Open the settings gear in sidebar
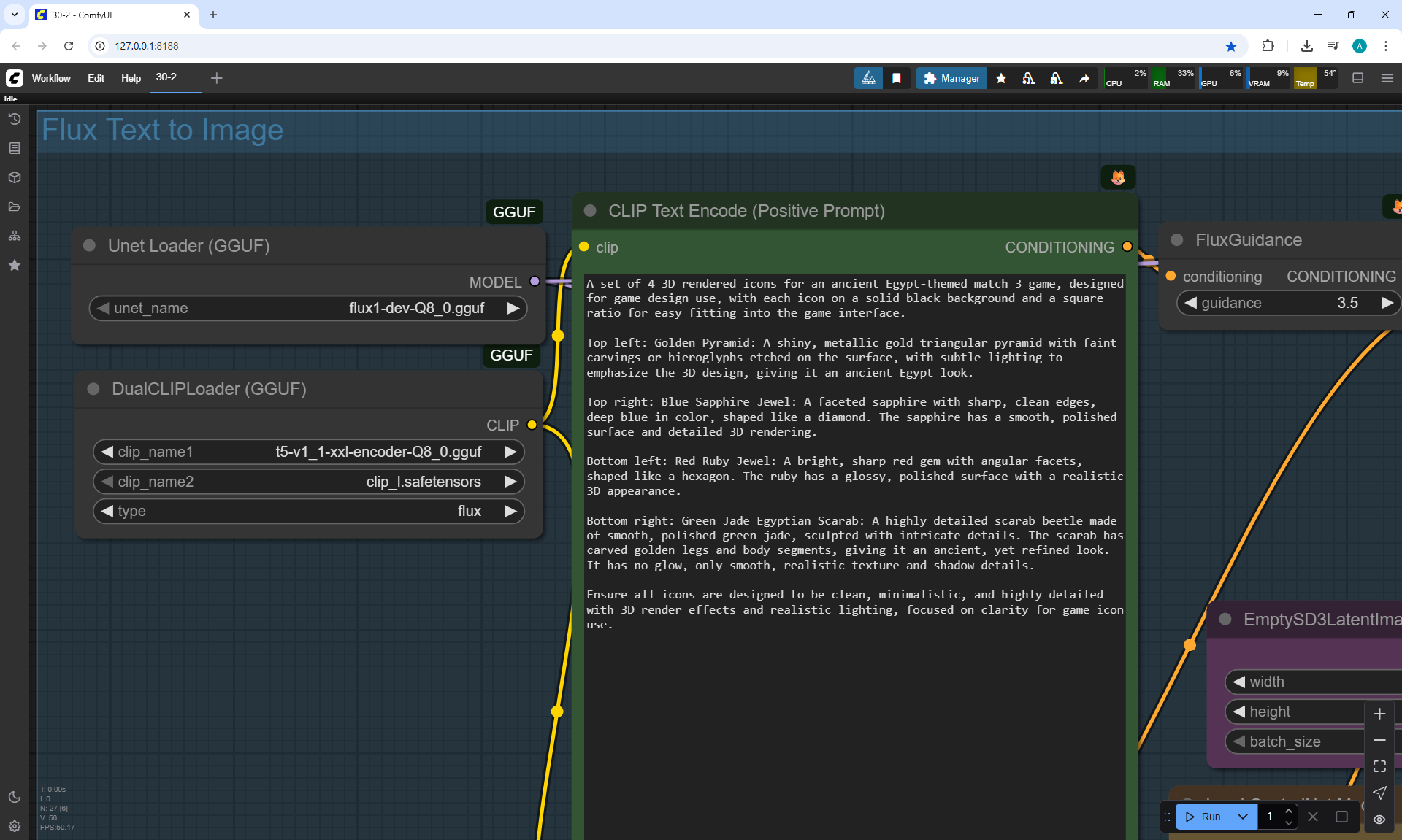The image size is (1402, 840). click(x=14, y=826)
